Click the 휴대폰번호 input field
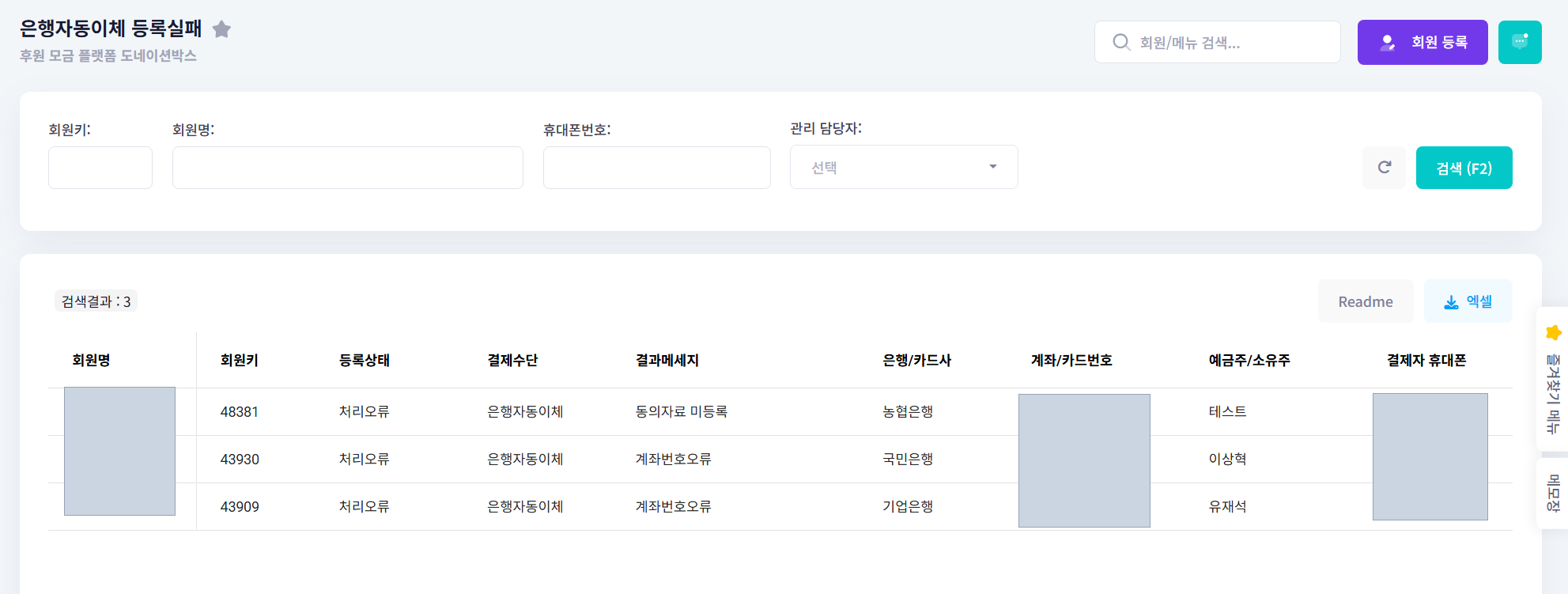The width and height of the screenshot is (1568, 594). (x=657, y=168)
